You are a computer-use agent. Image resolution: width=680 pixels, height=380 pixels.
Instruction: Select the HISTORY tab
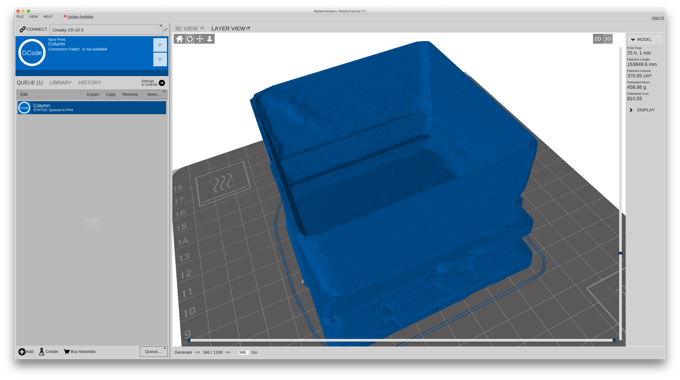pos(90,82)
